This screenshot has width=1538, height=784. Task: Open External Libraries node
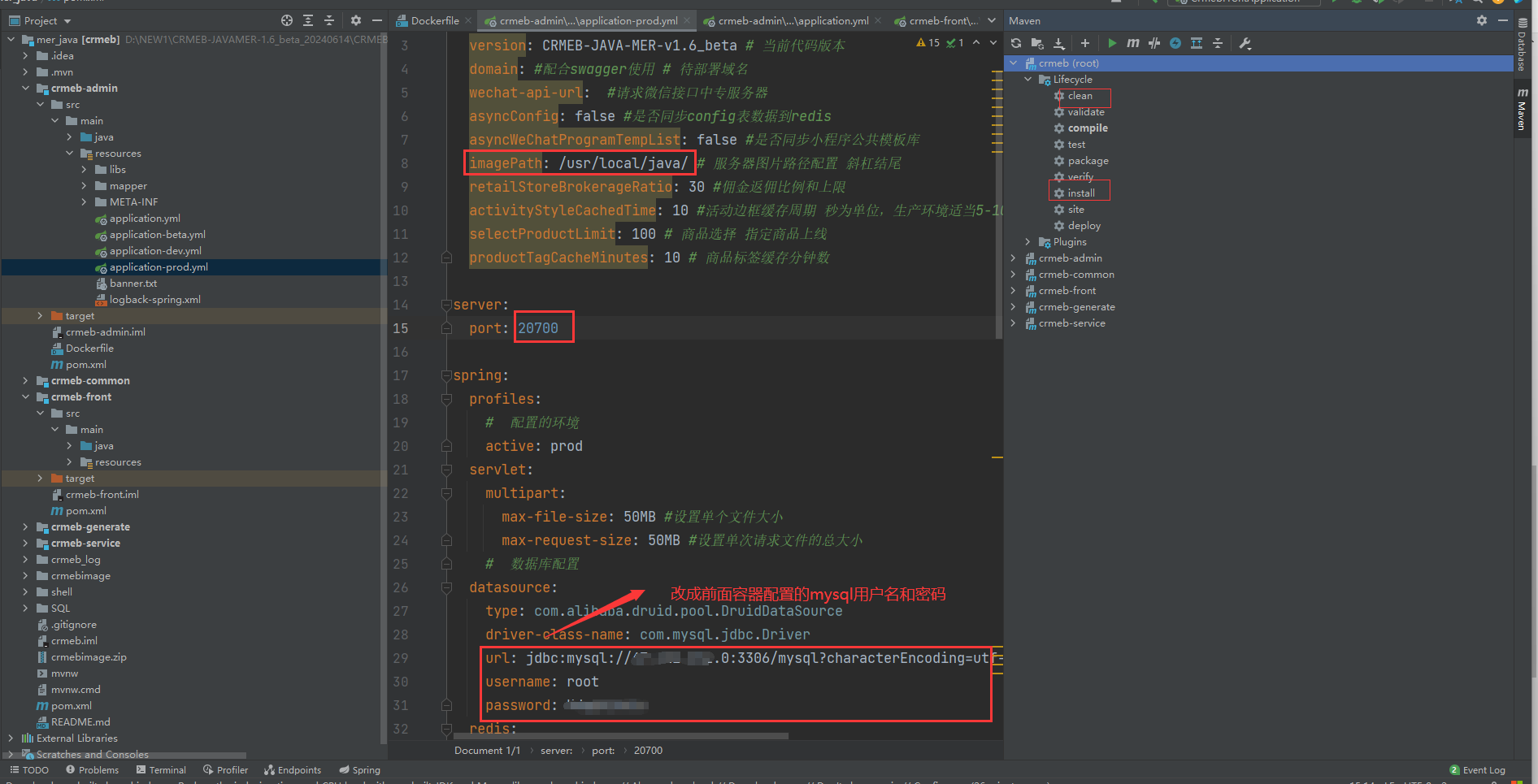coord(76,739)
